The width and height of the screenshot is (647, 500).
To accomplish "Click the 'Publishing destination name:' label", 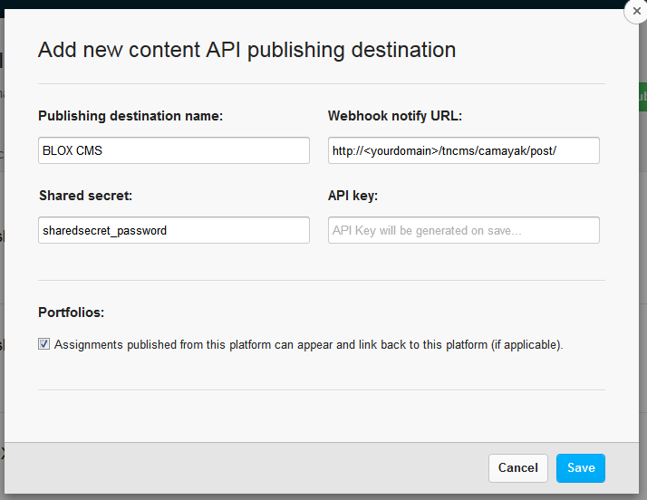I will (x=130, y=116).
